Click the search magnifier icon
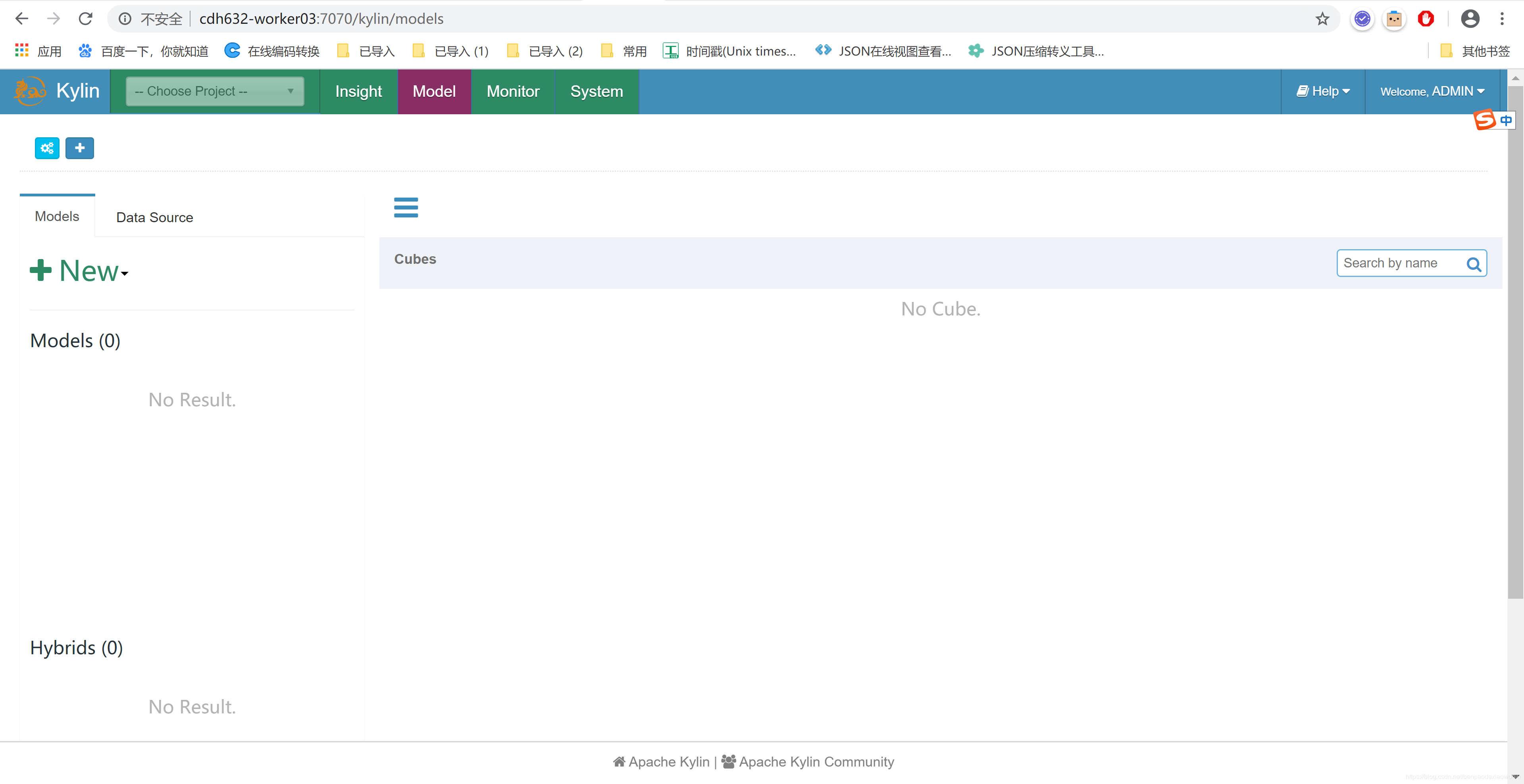The height and width of the screenshot is (784, 1524). (x=1473, y=264)
